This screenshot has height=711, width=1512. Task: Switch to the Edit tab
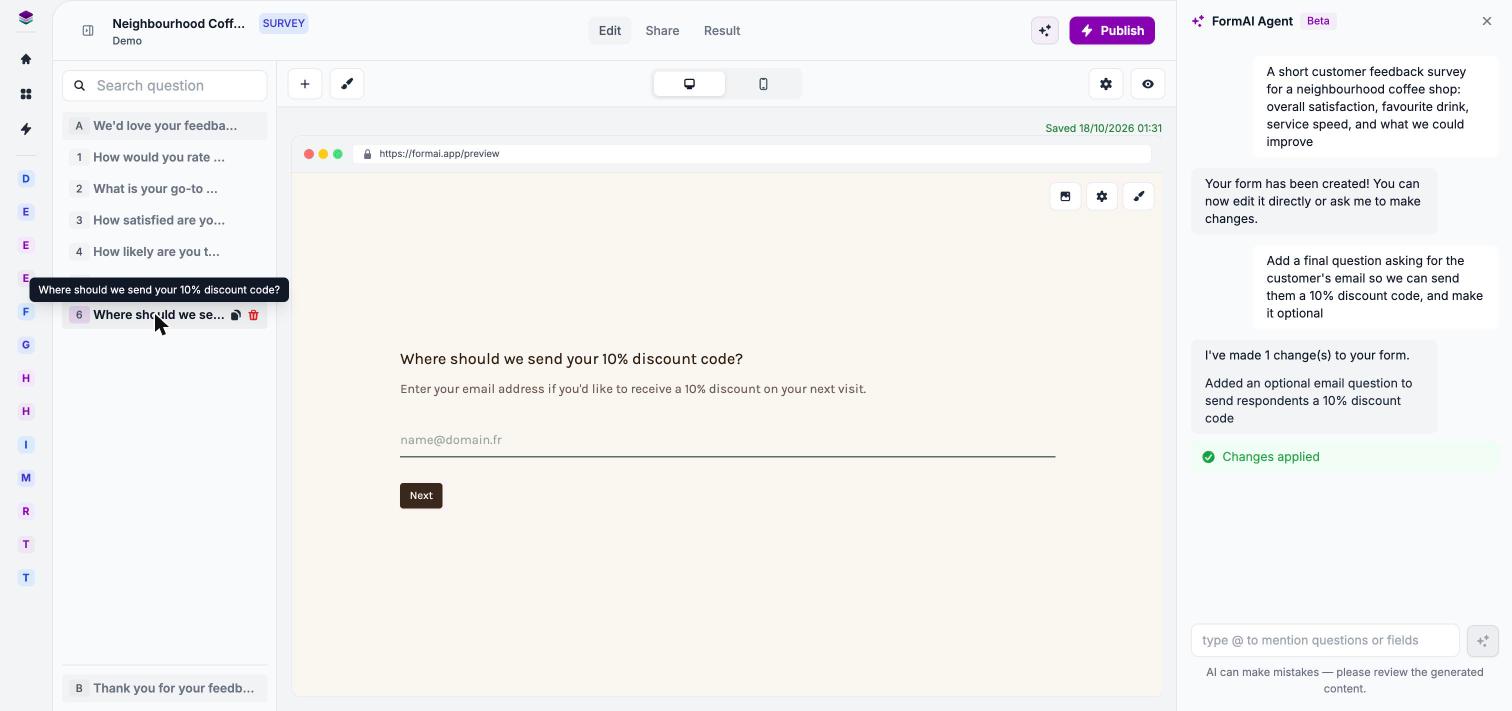(610, 31)
